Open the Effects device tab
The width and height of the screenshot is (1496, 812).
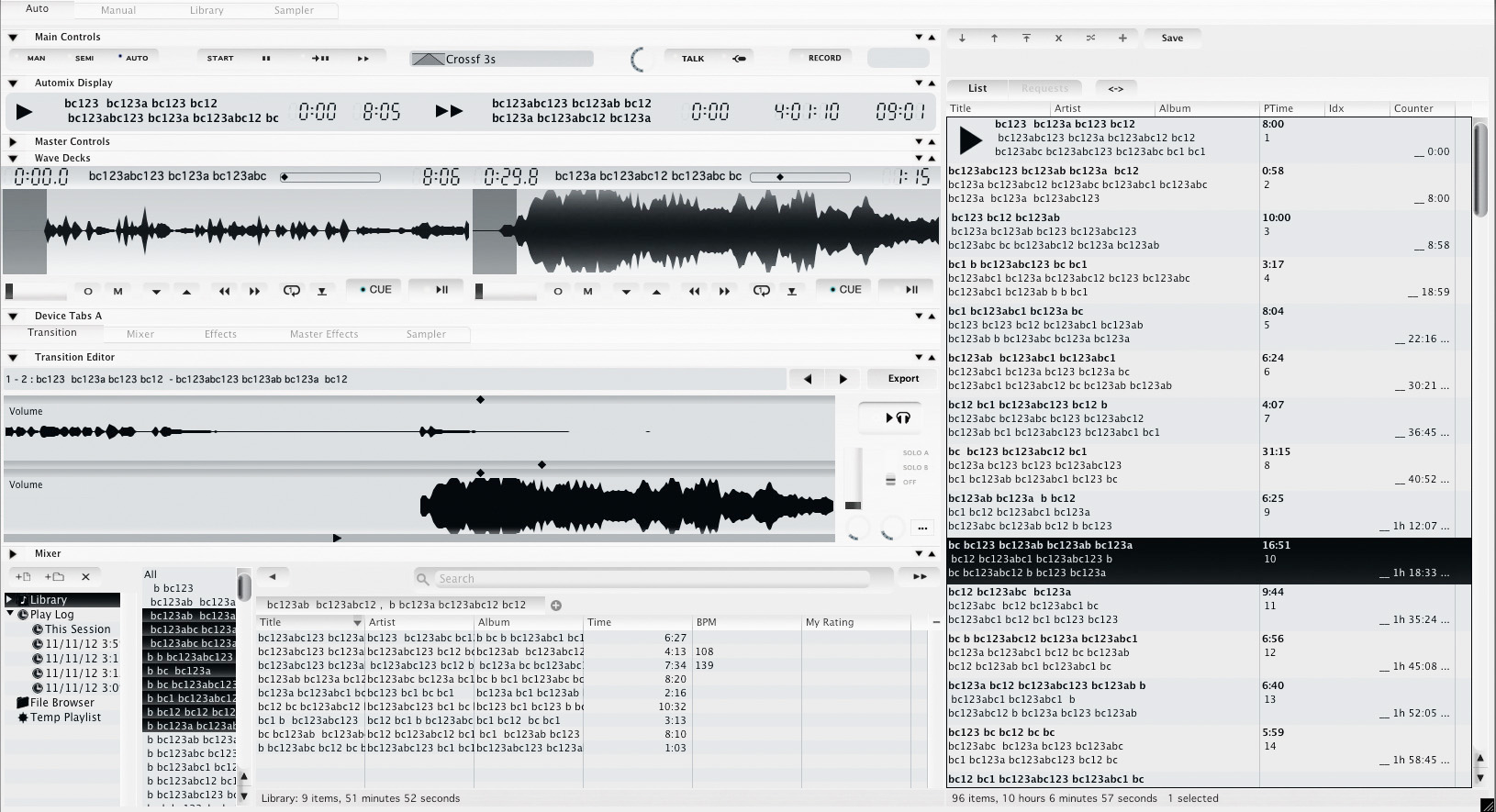[220, 335]
